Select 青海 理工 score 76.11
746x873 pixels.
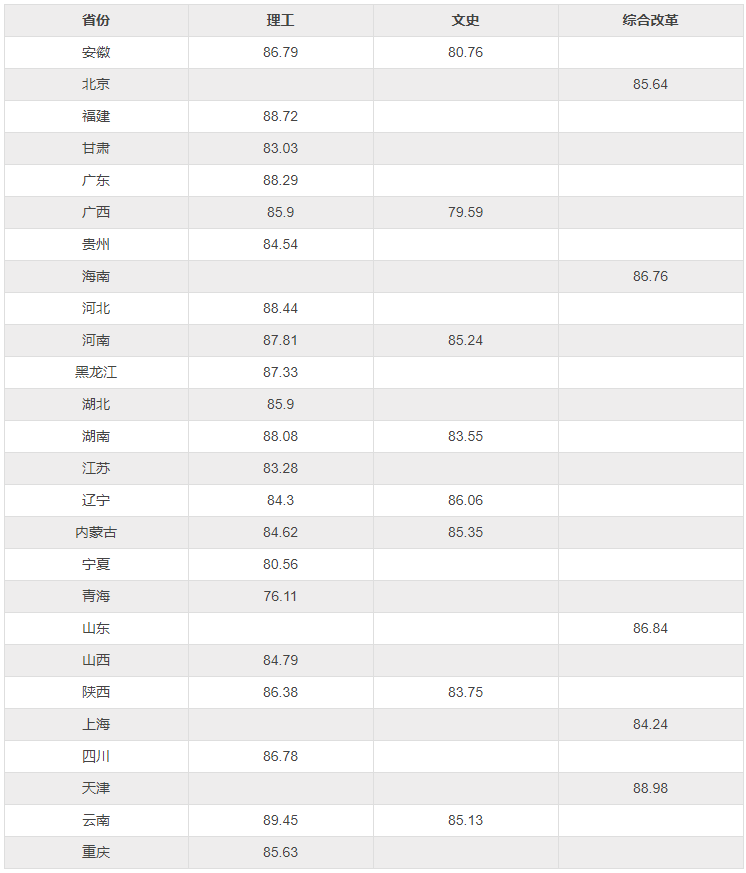point(280,596)
